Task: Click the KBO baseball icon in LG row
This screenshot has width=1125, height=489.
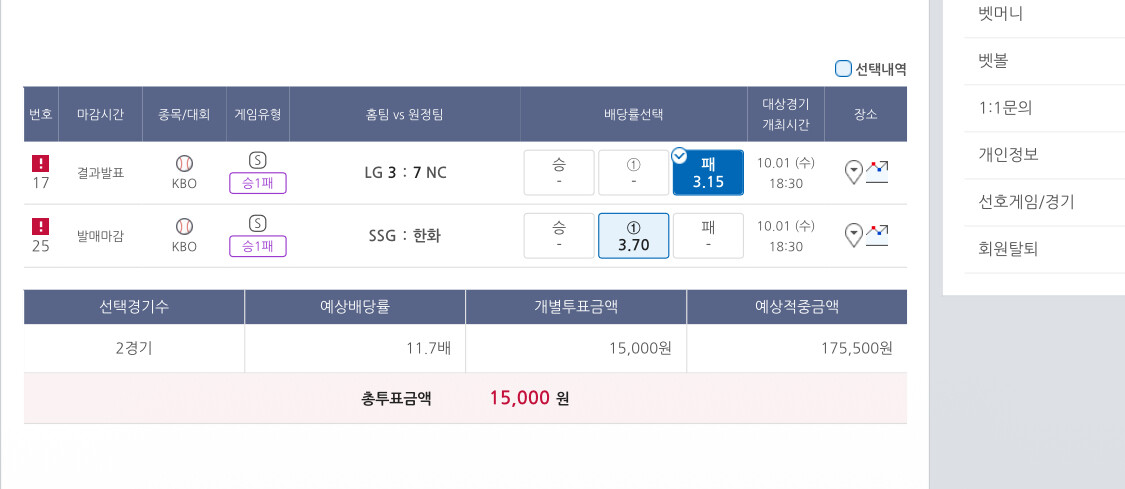Action: click(184, 163)
